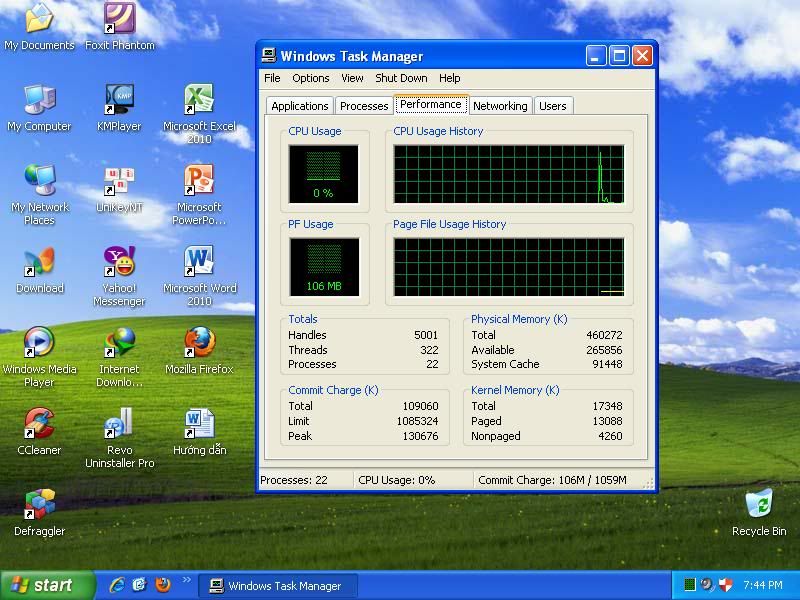Click the CPU Usage History graph

click(x=509, y=174)
